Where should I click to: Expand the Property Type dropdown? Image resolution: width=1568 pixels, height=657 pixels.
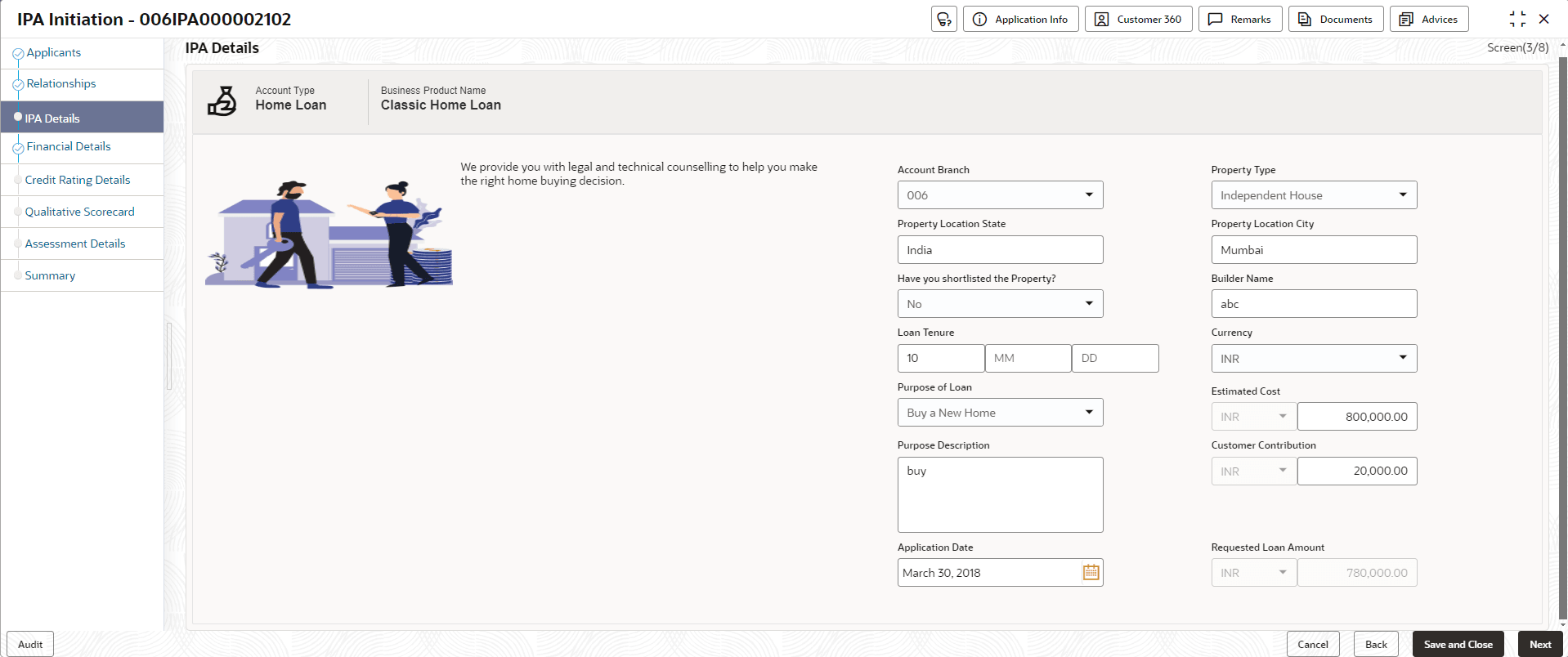point(1402,195)
